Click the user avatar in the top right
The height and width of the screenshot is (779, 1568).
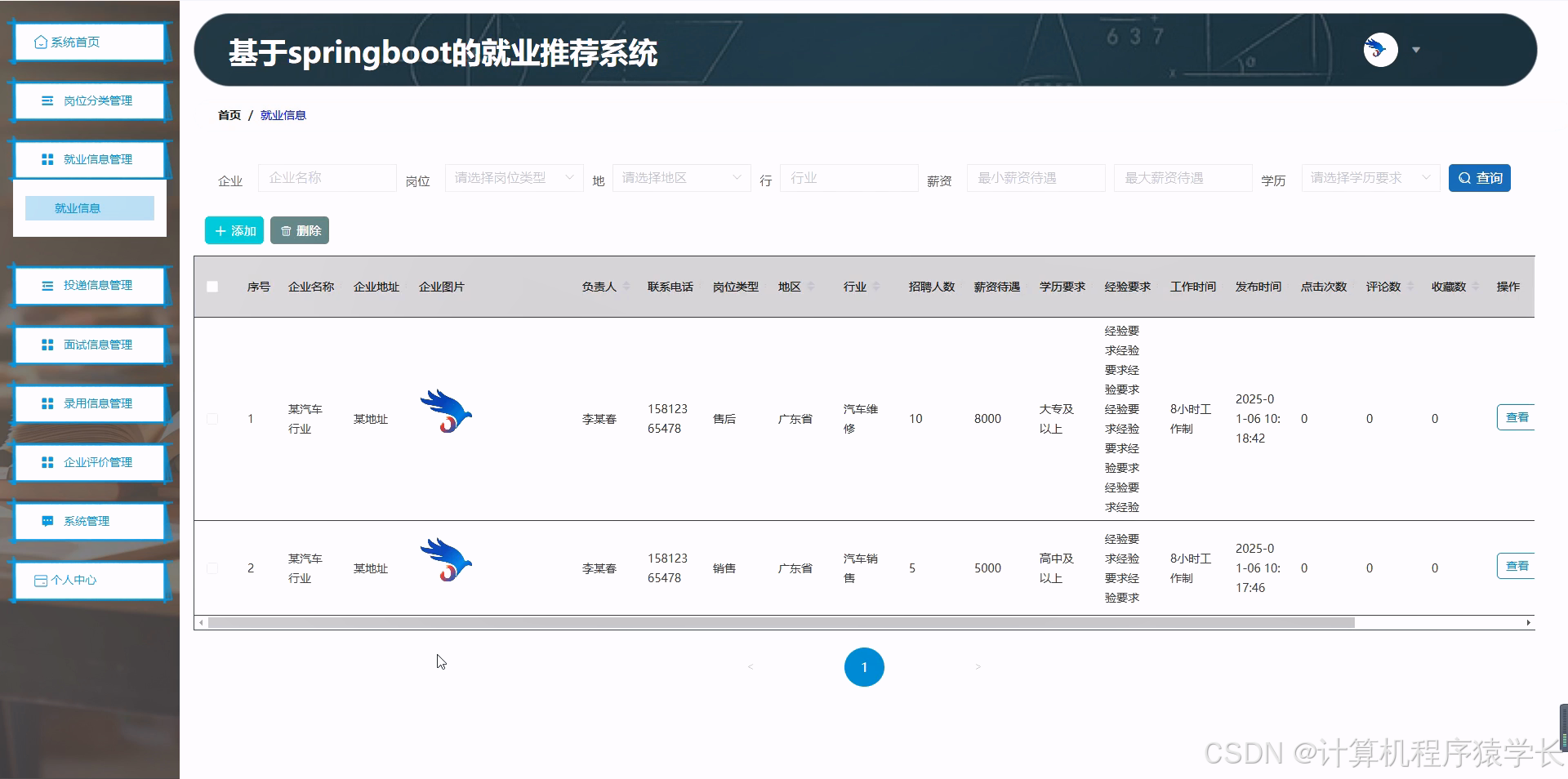[1379, 49]
